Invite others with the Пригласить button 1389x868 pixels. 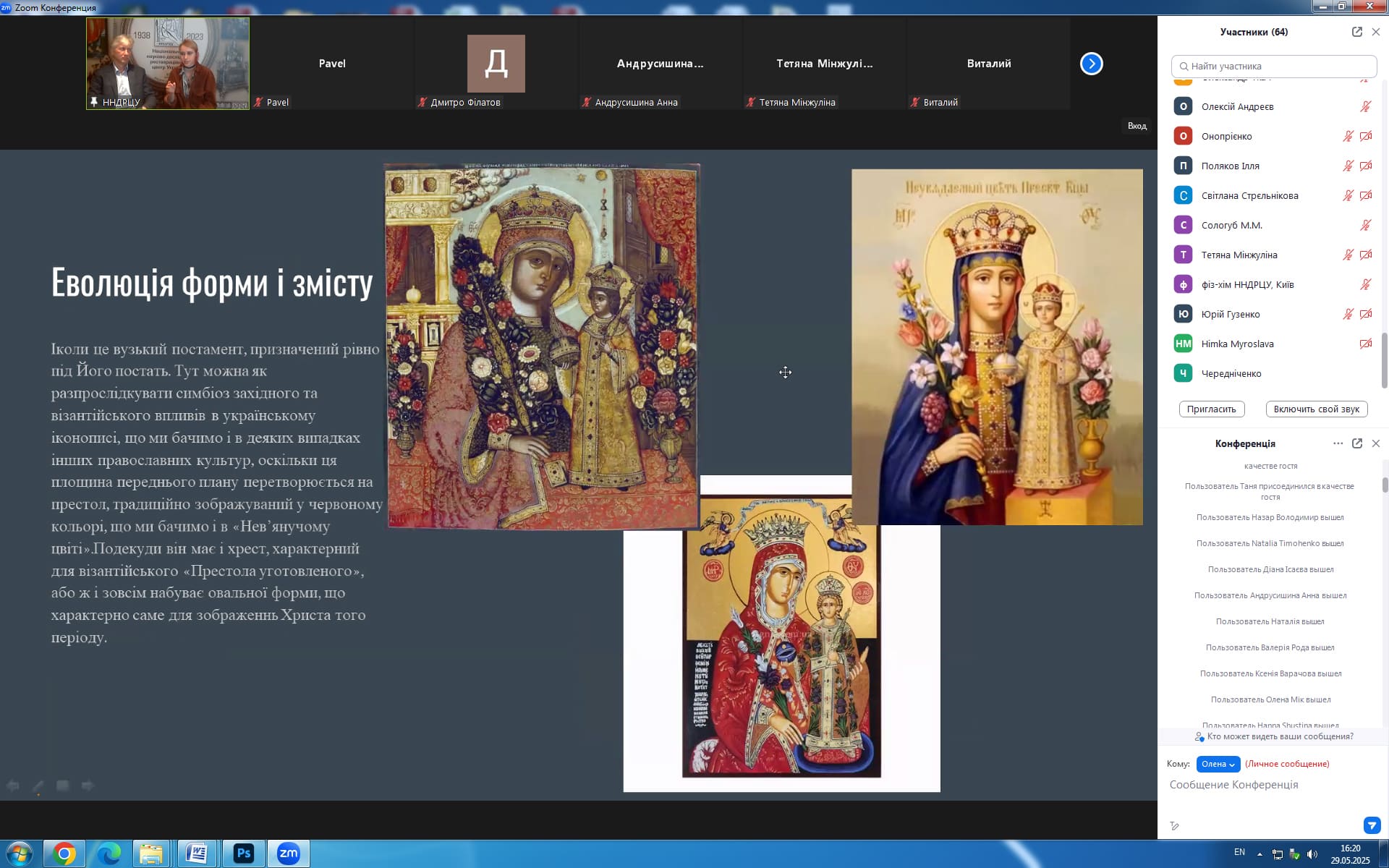(x=1212, y=409)
